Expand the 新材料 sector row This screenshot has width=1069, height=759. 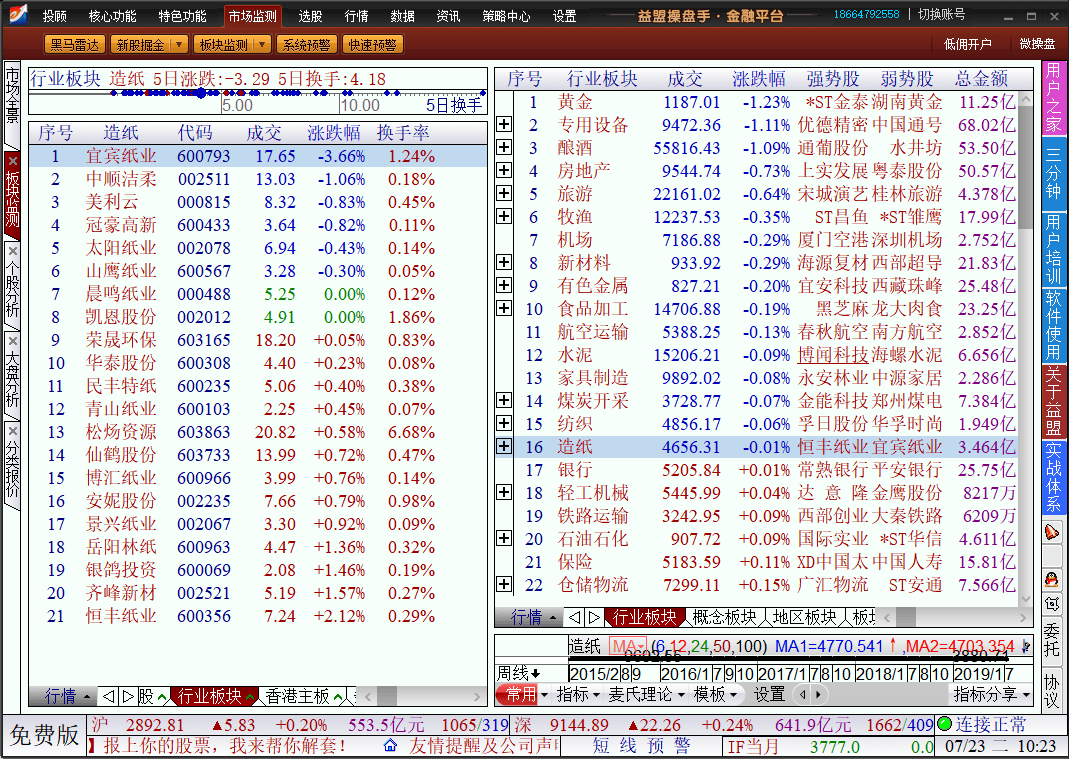504,263
